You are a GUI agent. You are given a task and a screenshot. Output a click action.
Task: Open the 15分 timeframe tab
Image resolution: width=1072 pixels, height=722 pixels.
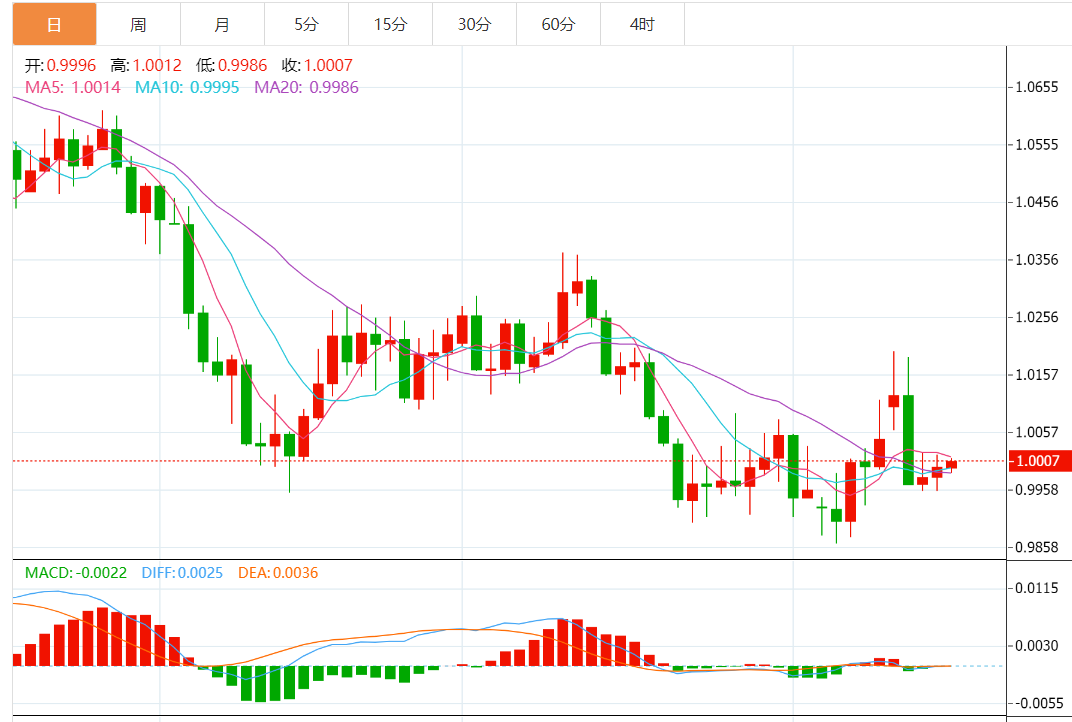coord(390,25)
